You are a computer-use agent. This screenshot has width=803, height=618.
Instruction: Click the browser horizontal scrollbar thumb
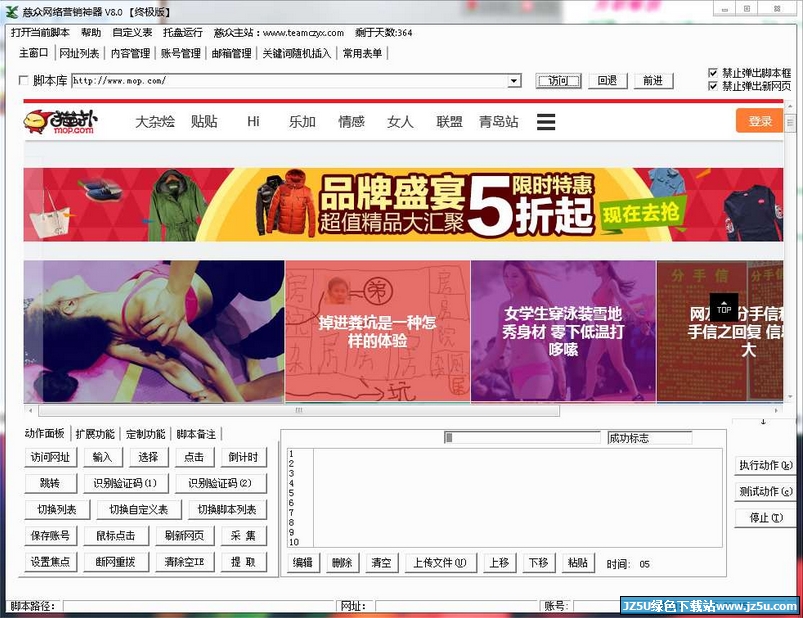pyautogui.click(x=299, y=410)
